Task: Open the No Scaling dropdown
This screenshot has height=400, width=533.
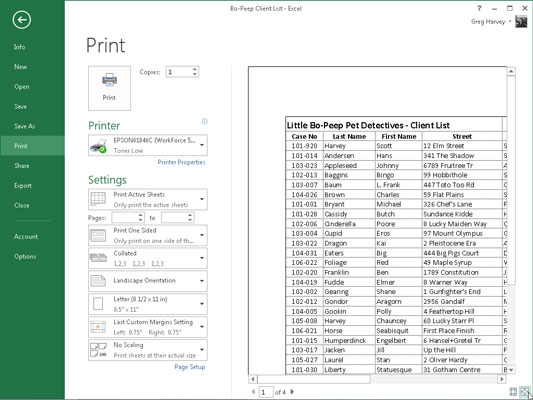Action: 148,350
